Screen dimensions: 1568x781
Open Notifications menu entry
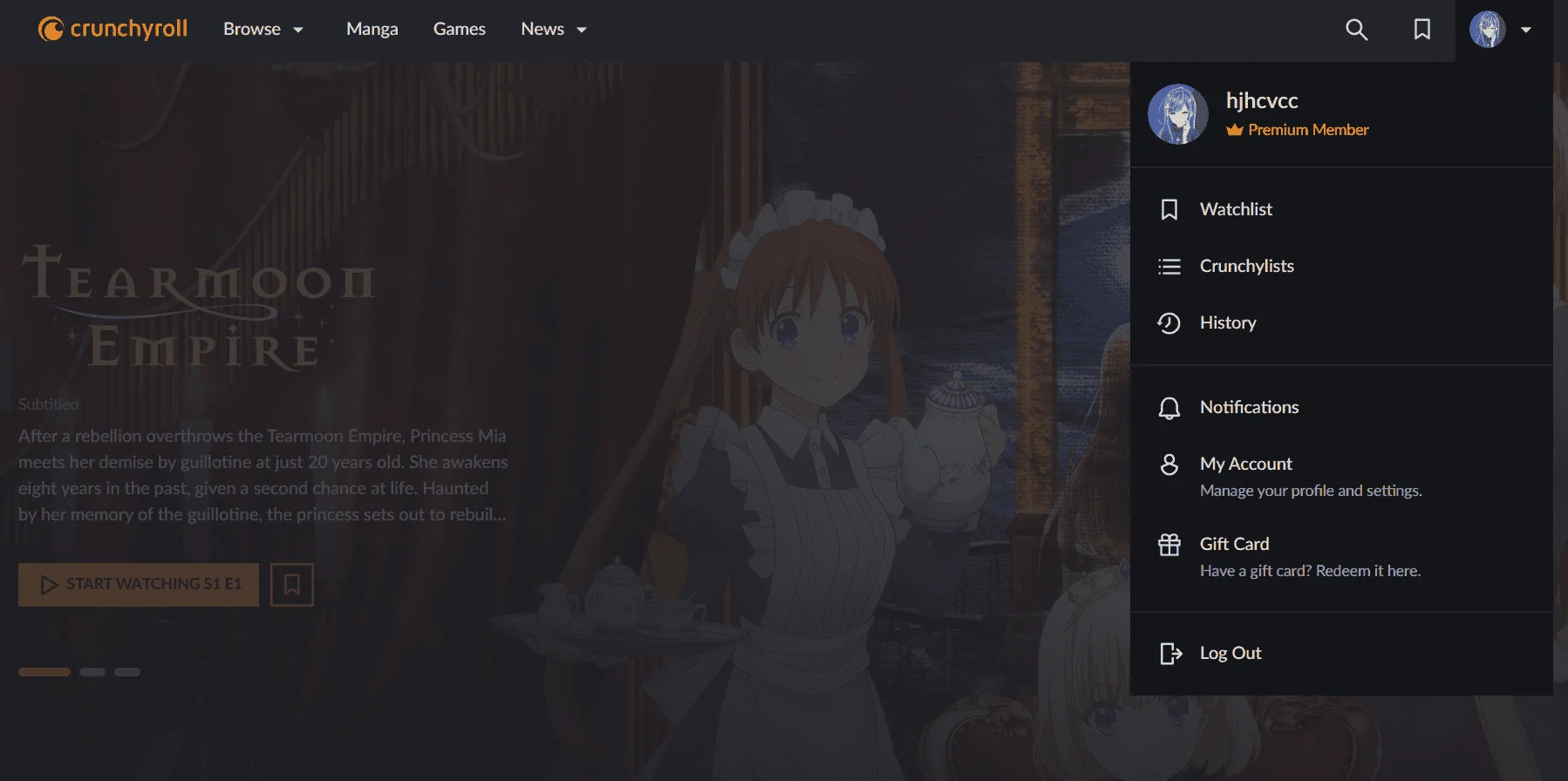coord(1341,407)
